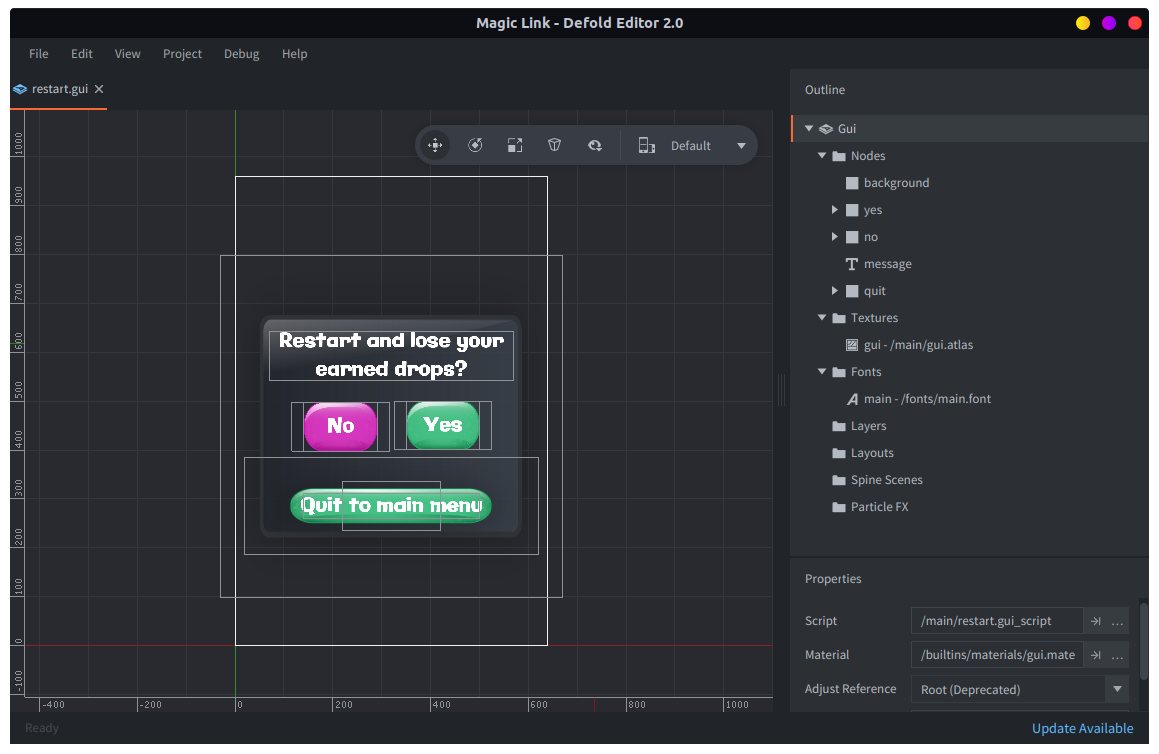Toggle the perspective camera cube icon
The width and height of the screenshot is (1159, 754).
coord(555,146)
